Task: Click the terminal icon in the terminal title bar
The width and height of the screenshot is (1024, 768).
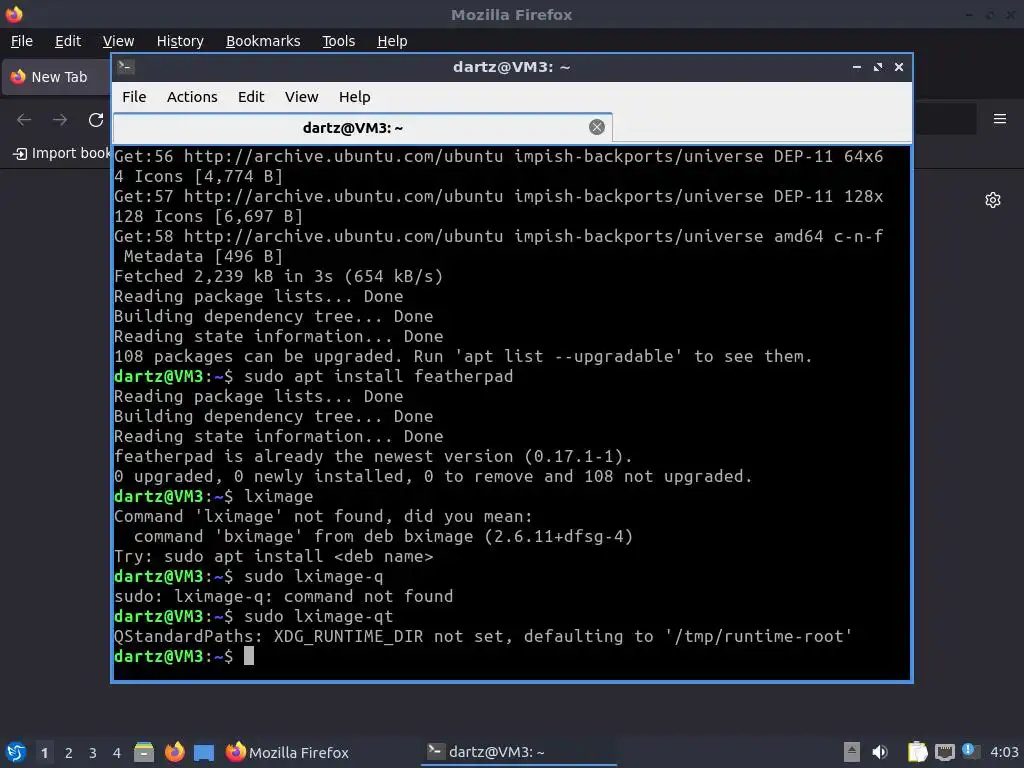Action: pos(126,67)
